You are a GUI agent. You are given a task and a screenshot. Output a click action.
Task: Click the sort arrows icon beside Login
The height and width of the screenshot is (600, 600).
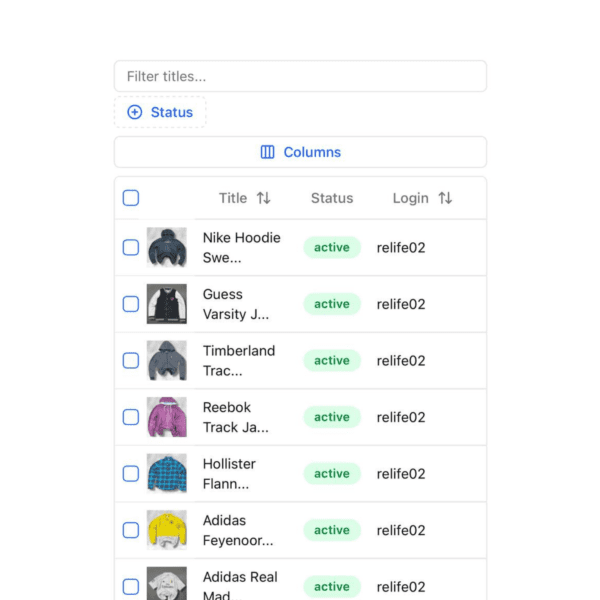tap(445, 198)
